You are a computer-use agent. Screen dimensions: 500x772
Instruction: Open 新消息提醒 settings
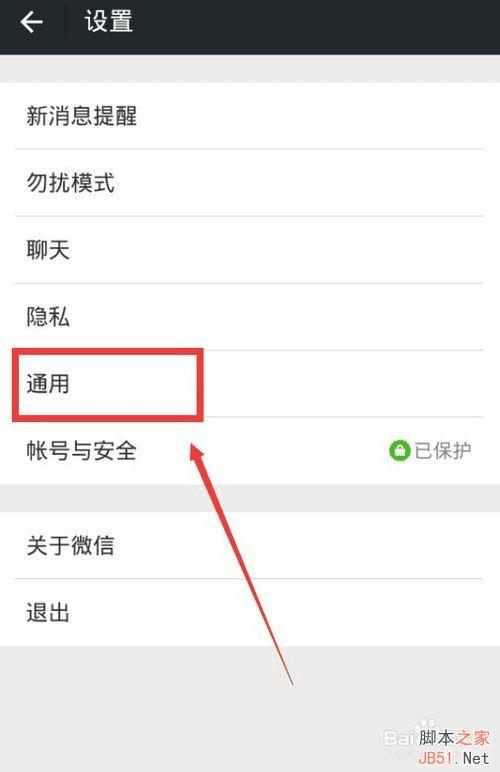coord(250,116)
